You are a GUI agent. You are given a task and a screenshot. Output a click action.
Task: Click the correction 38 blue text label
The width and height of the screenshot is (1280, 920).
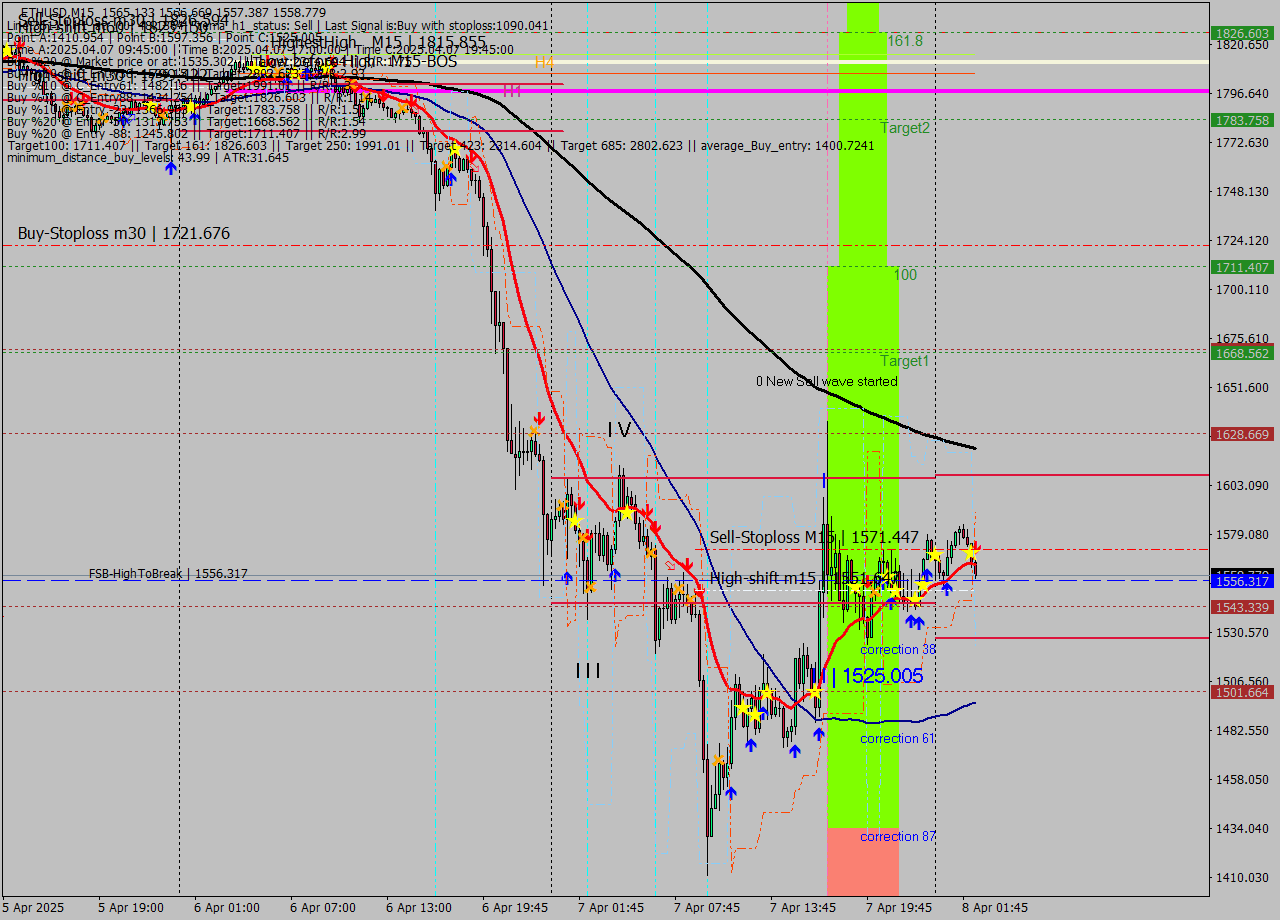(897, 650)
